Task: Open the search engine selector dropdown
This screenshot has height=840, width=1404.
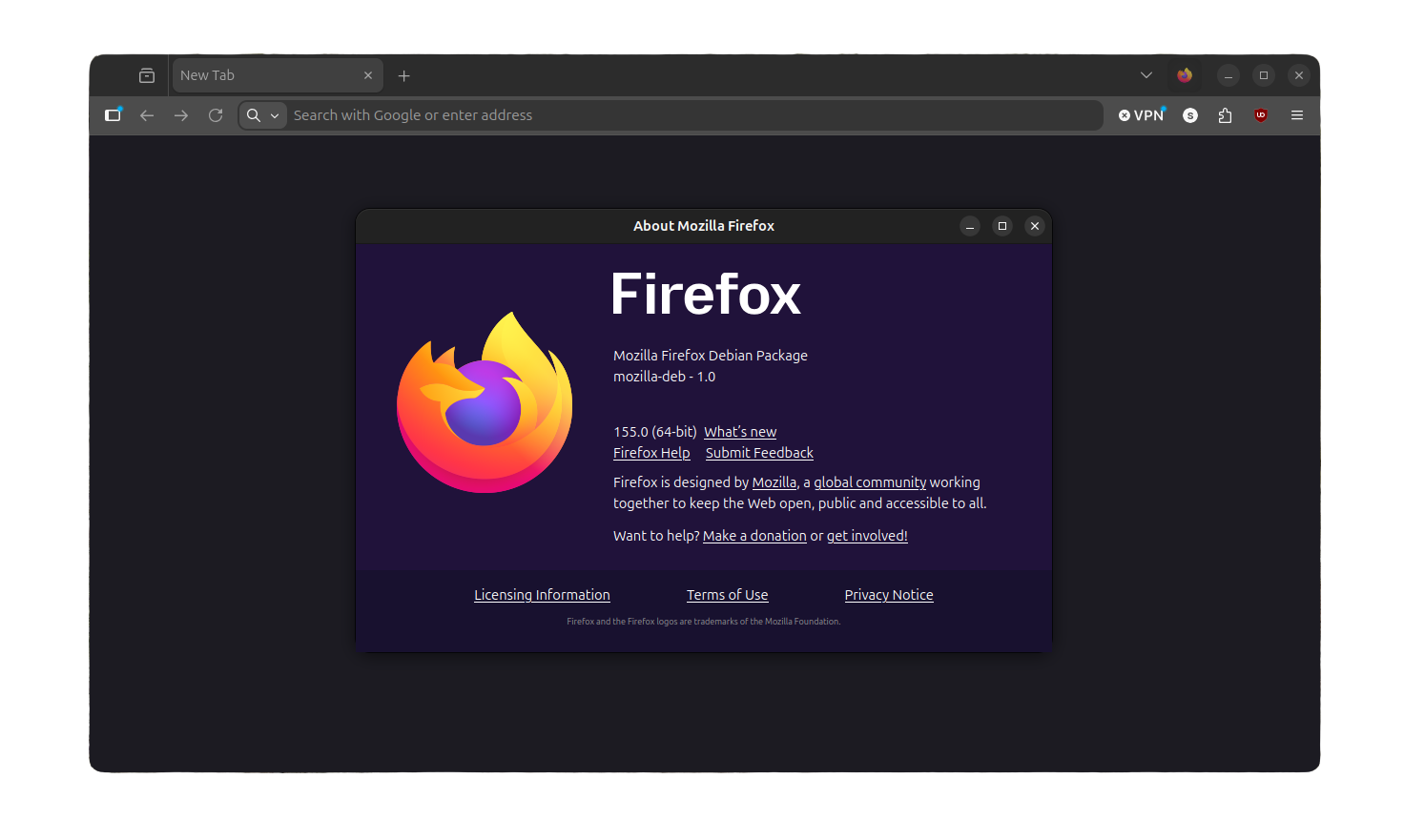Action: [x=263, y=115]
